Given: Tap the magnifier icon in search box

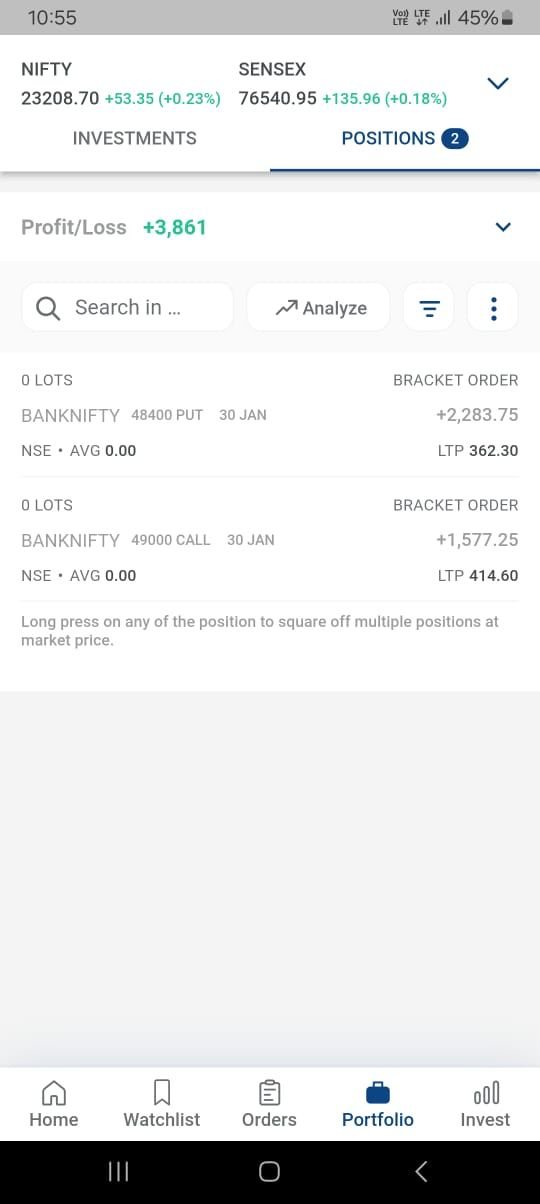Looking at the screenshot, I should tap(48, 308).
